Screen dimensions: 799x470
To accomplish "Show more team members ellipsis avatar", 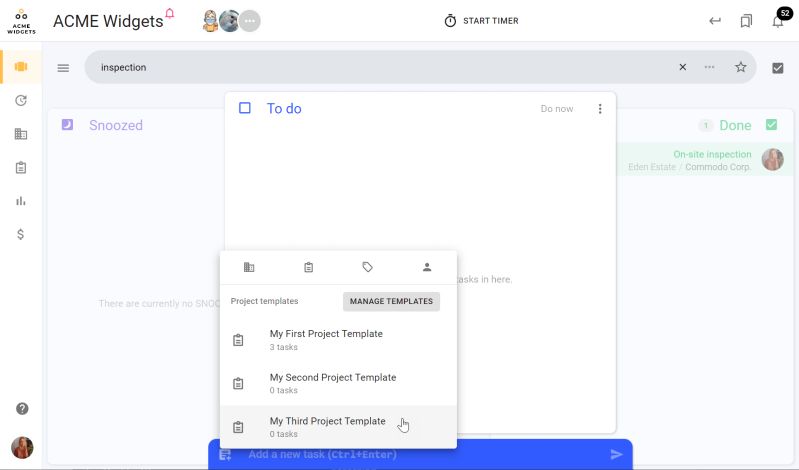I will [x=250, y=21].
